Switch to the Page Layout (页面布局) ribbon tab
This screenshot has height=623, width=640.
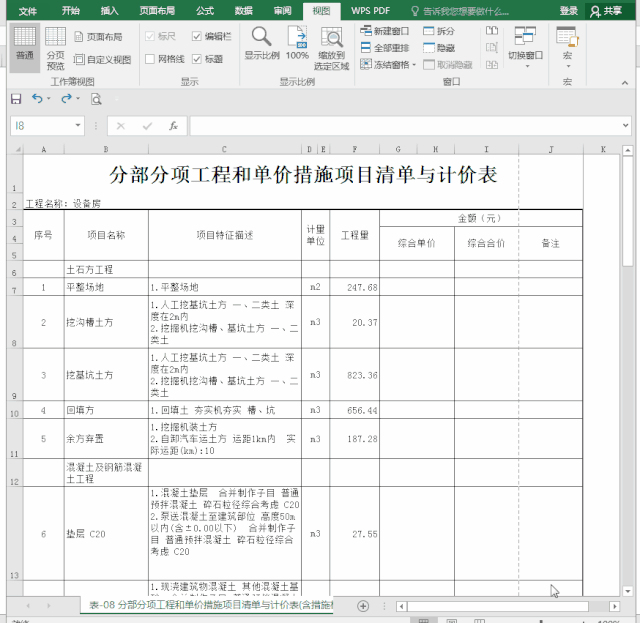tap(157, 11)
